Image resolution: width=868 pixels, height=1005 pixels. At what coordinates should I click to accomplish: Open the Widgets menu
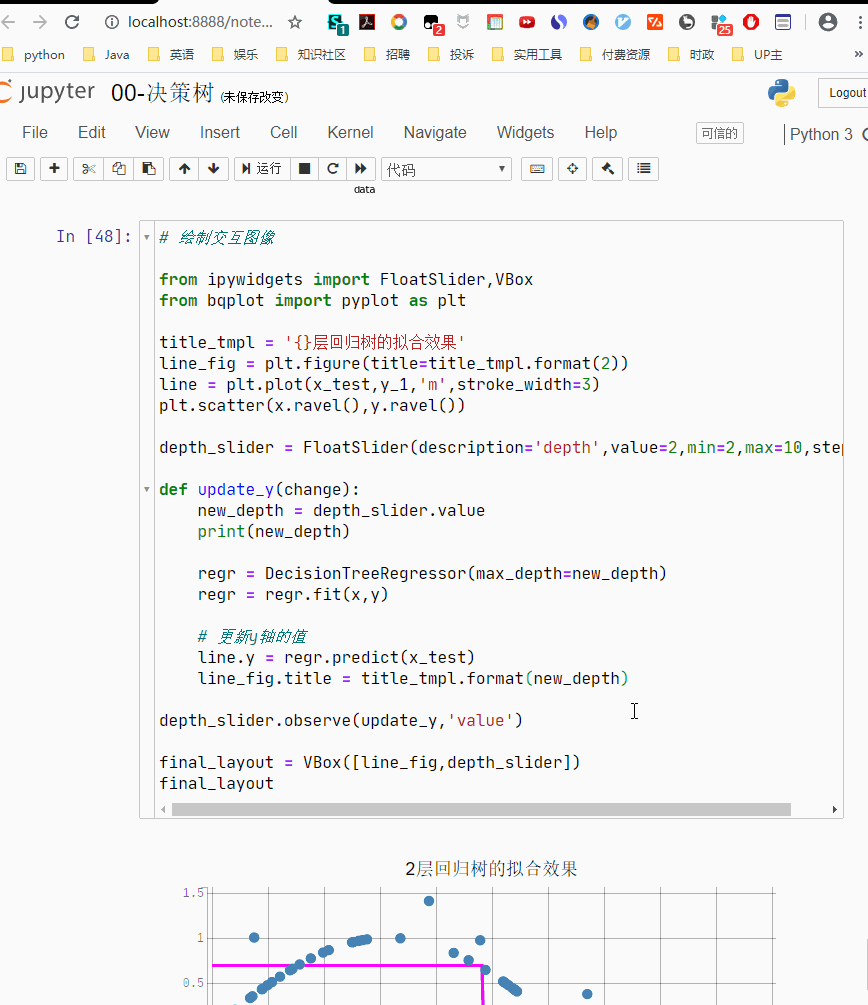coord(525,133)
